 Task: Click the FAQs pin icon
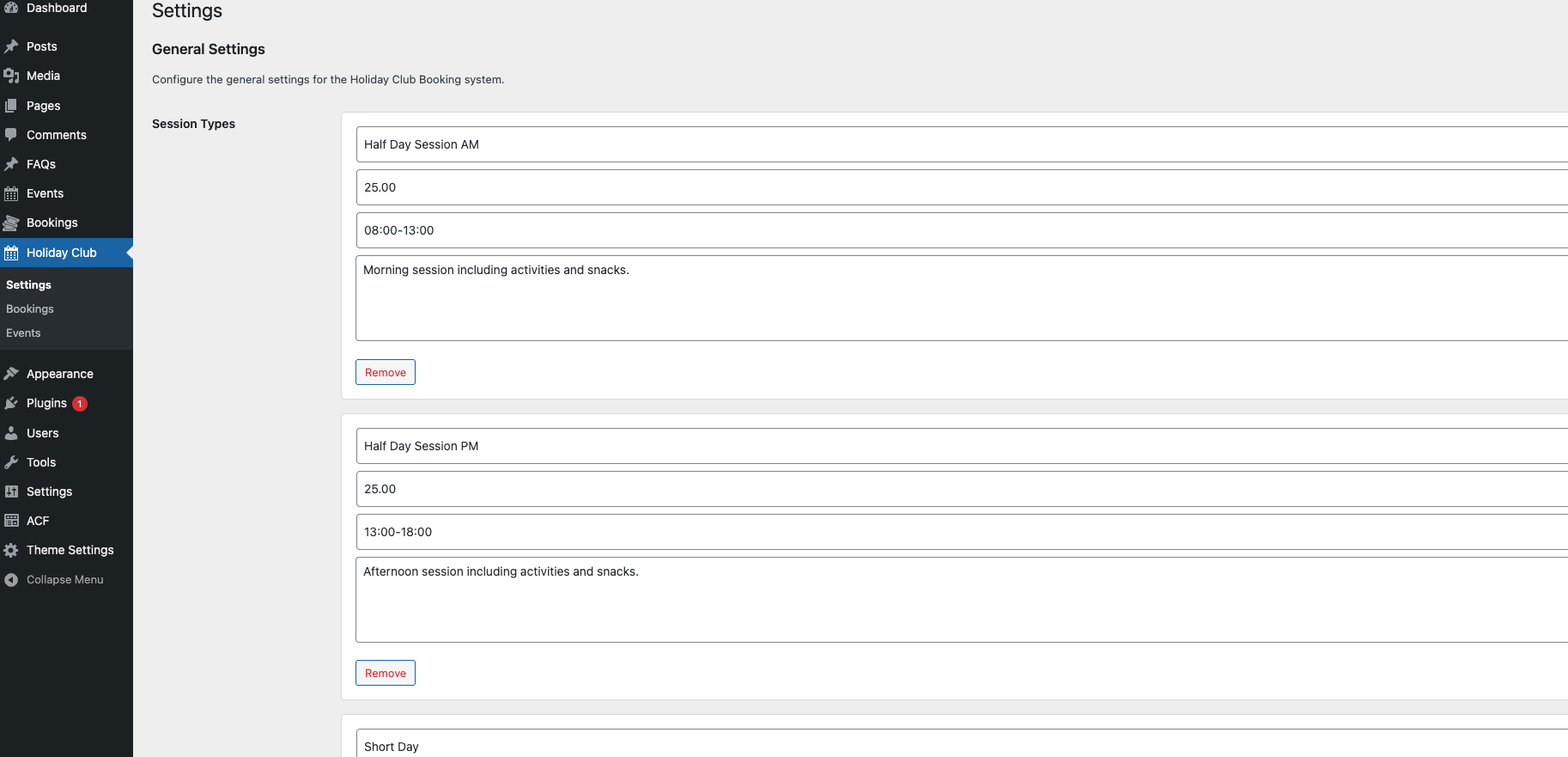coord(11,164)
